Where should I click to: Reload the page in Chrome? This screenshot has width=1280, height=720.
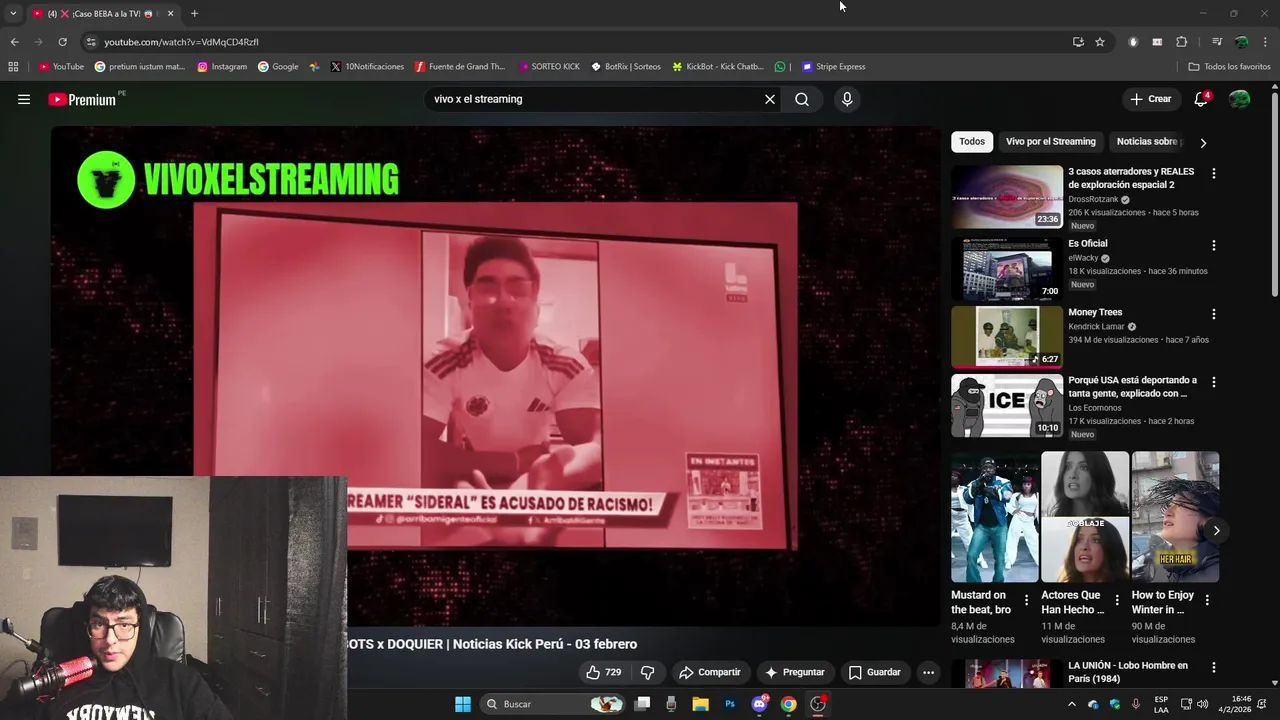click(x=62, y=42)
